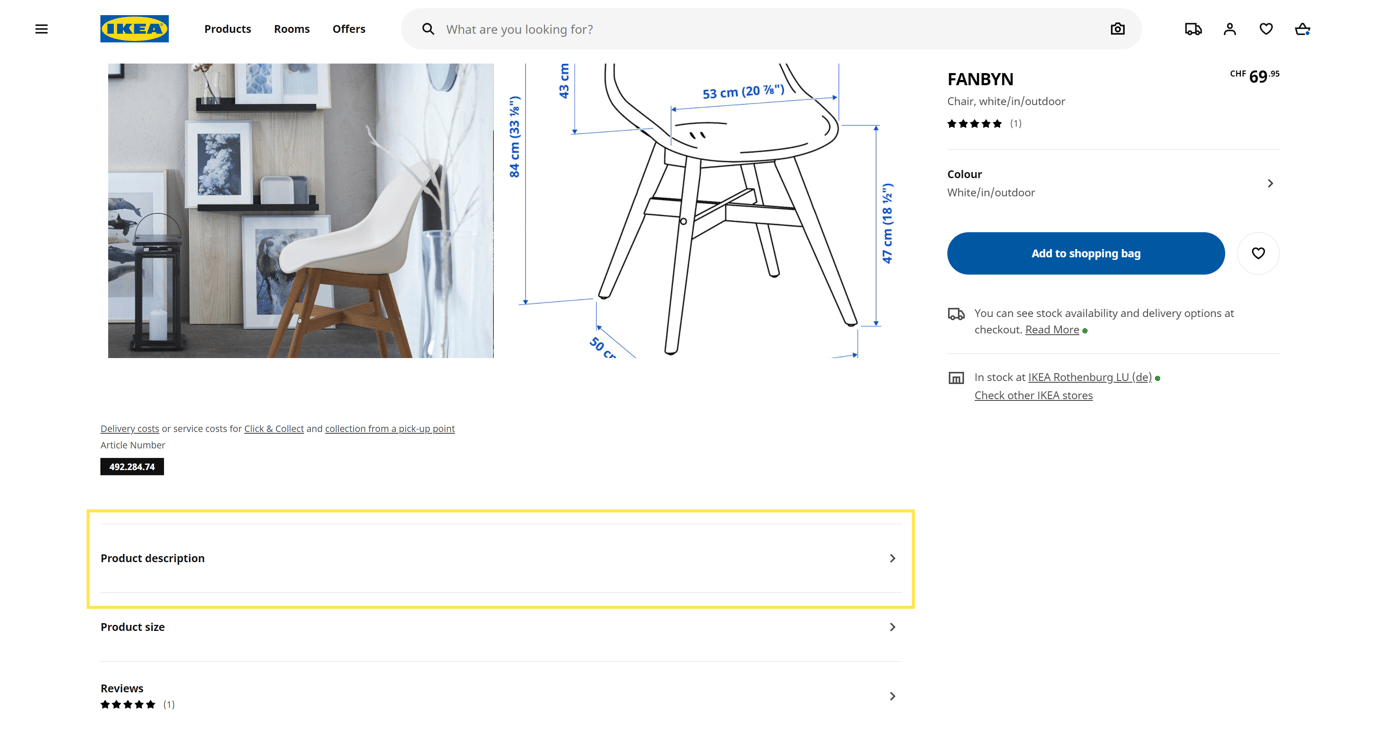Open the Colour selection options
Viewport: 1400px width, 736px height.
click(1112, 183)
